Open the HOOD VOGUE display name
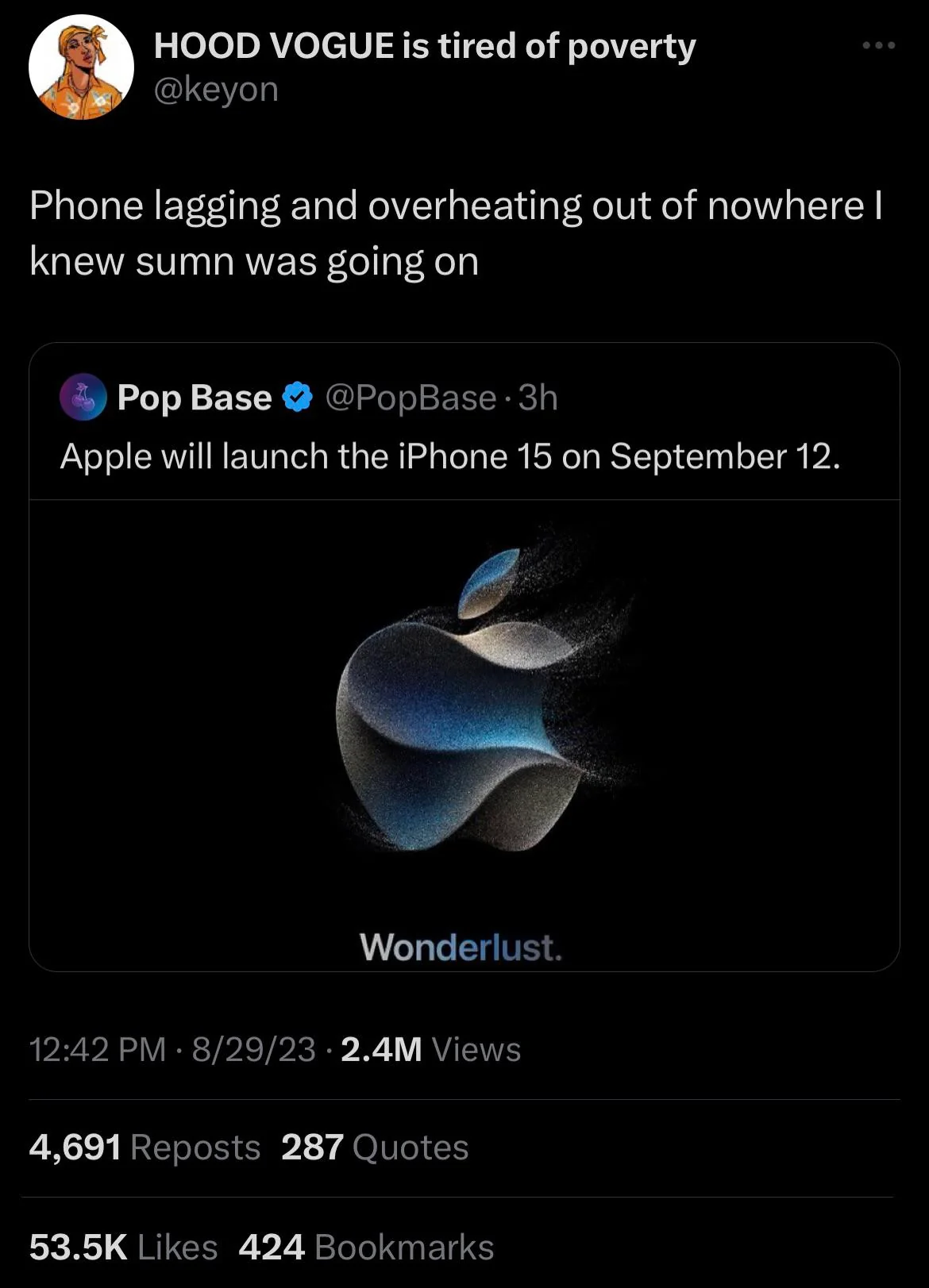 coord(424,46)
